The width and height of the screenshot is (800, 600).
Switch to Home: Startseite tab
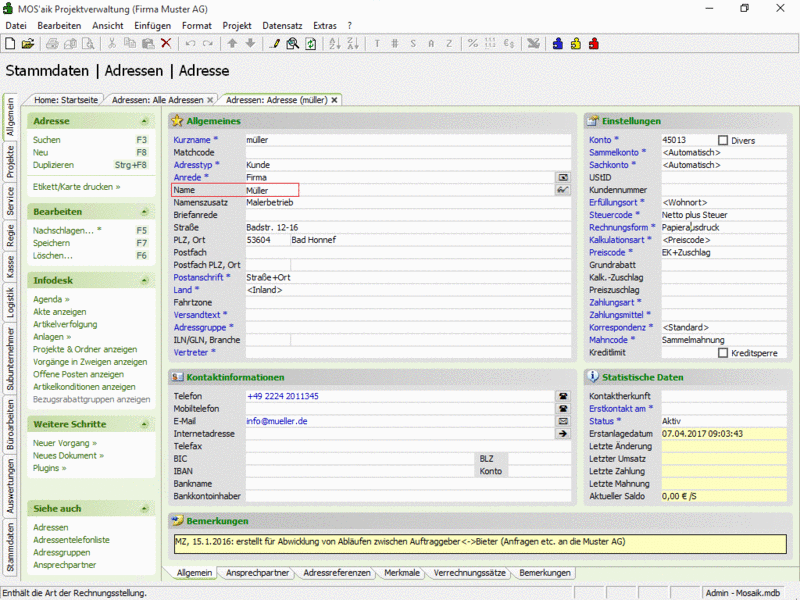(x=66, y=100)
